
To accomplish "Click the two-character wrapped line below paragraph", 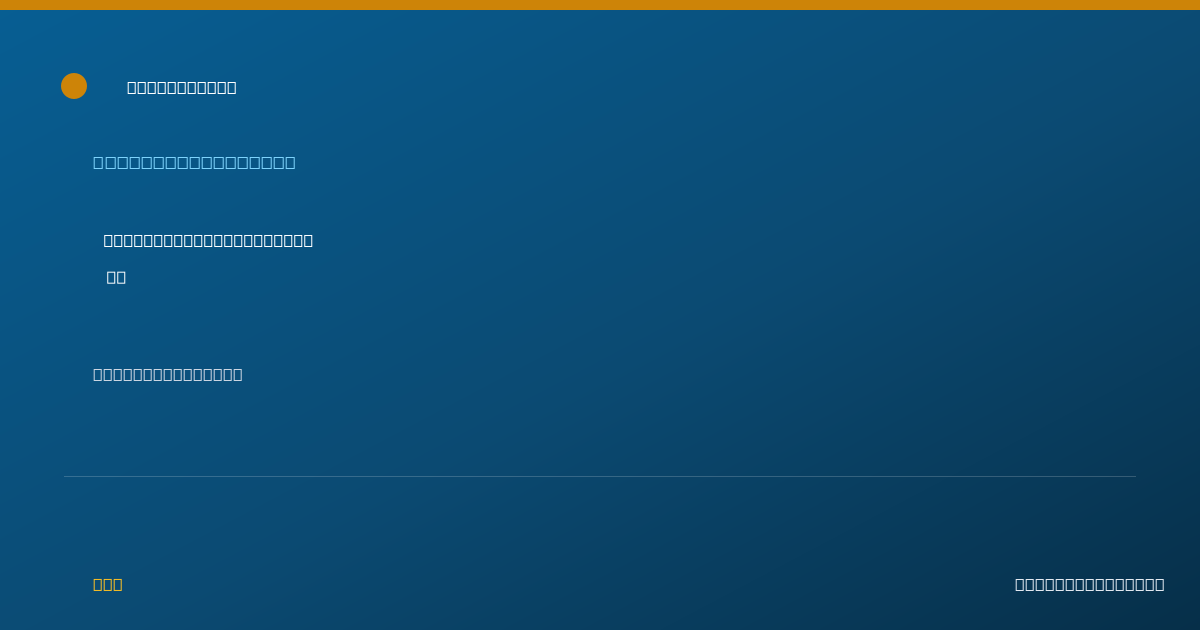I will pyautogui.click(x=116, y=277).
